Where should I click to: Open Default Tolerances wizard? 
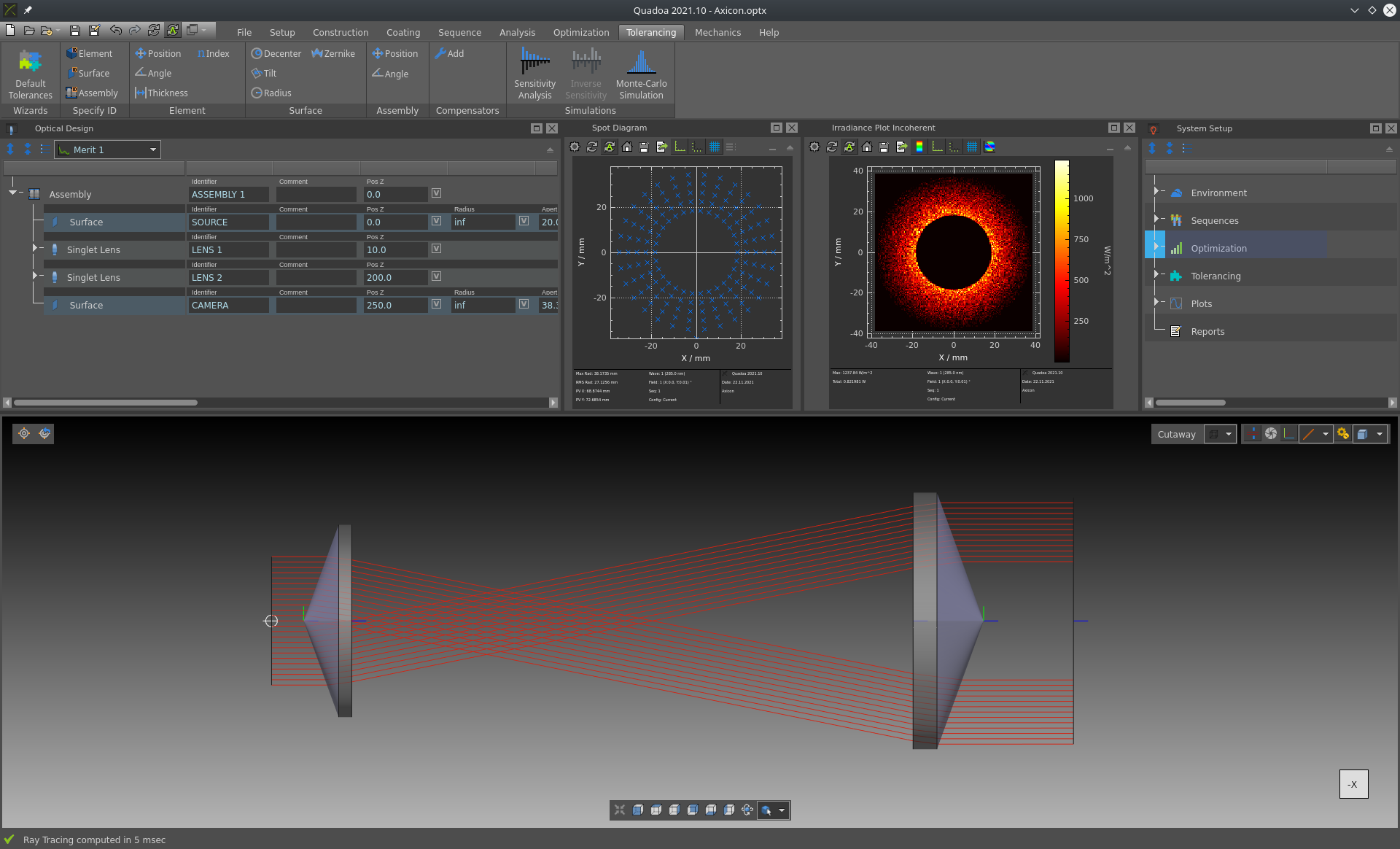[30, 74]
